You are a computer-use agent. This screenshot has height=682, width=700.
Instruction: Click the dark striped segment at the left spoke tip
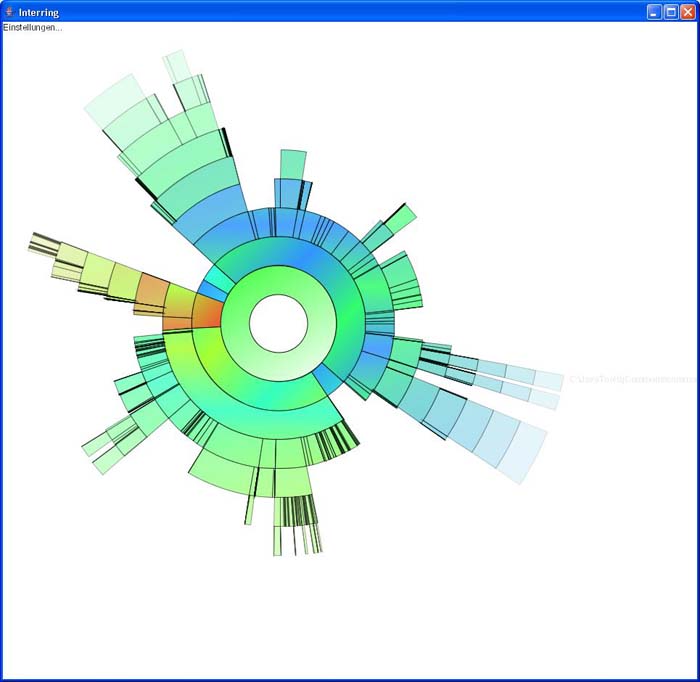point(44,243)
